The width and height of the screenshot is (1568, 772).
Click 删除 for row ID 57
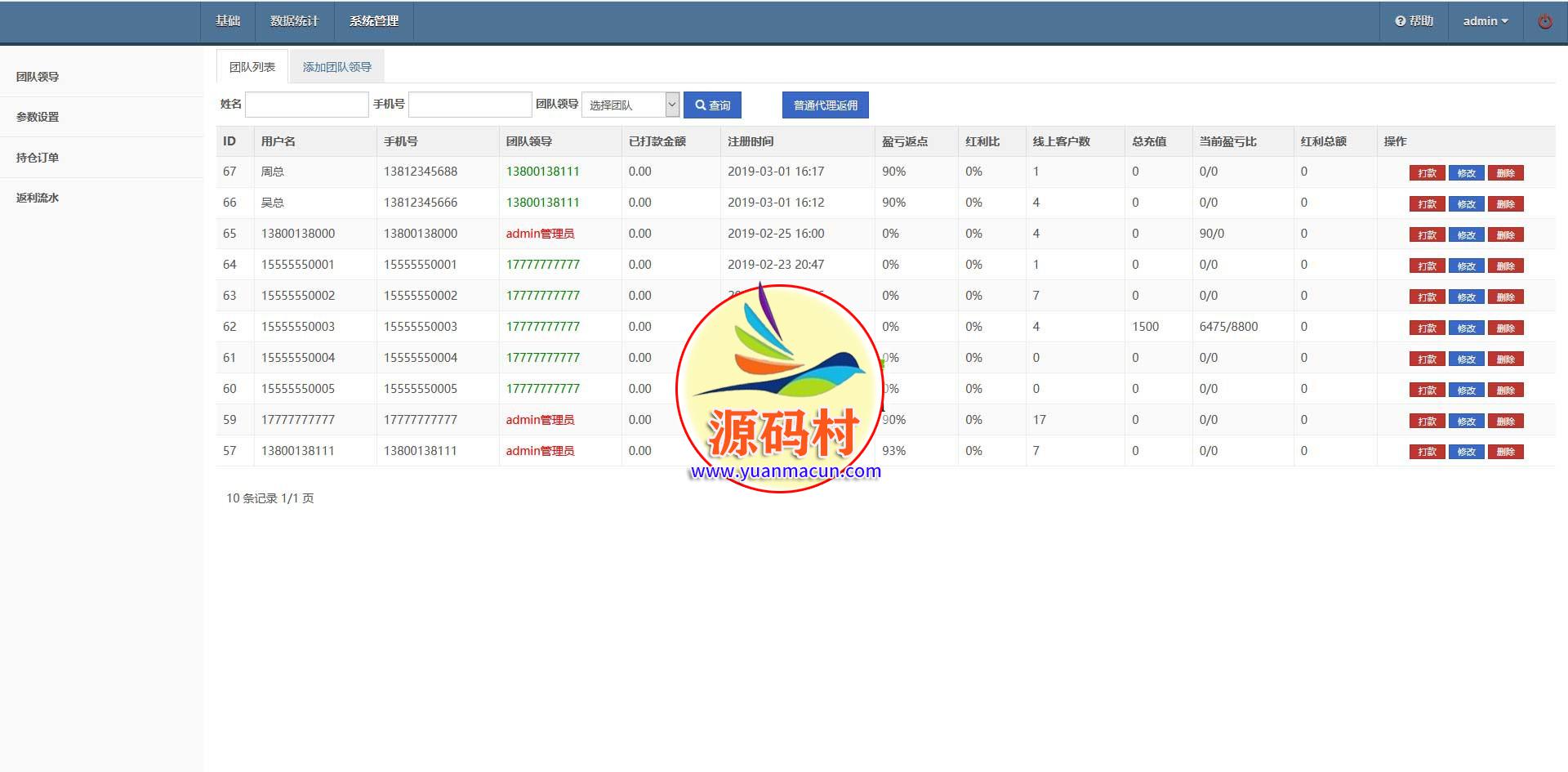pos(1505,452)
